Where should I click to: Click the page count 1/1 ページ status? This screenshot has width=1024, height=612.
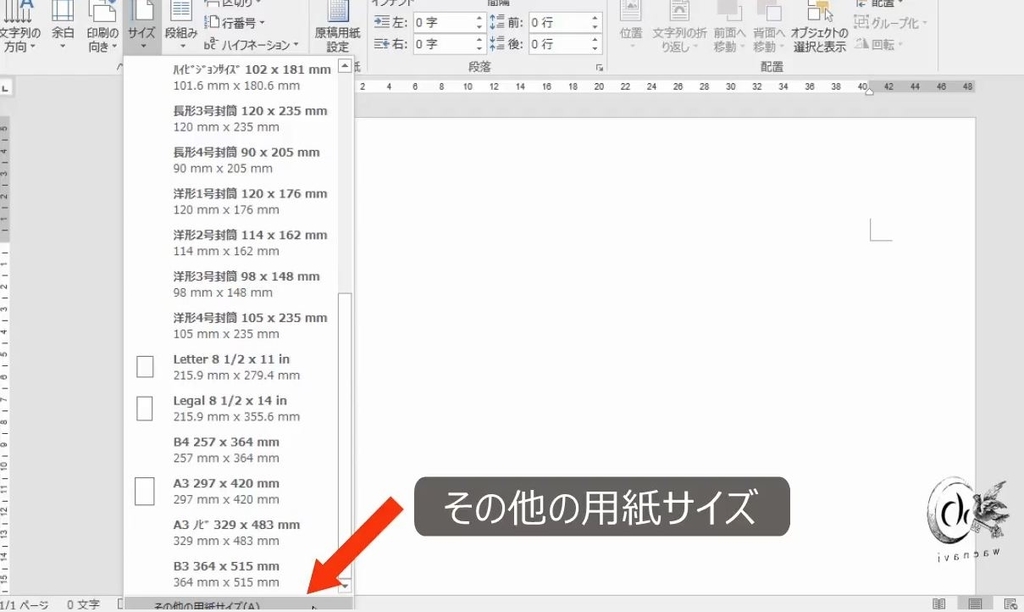coord(25,605)
